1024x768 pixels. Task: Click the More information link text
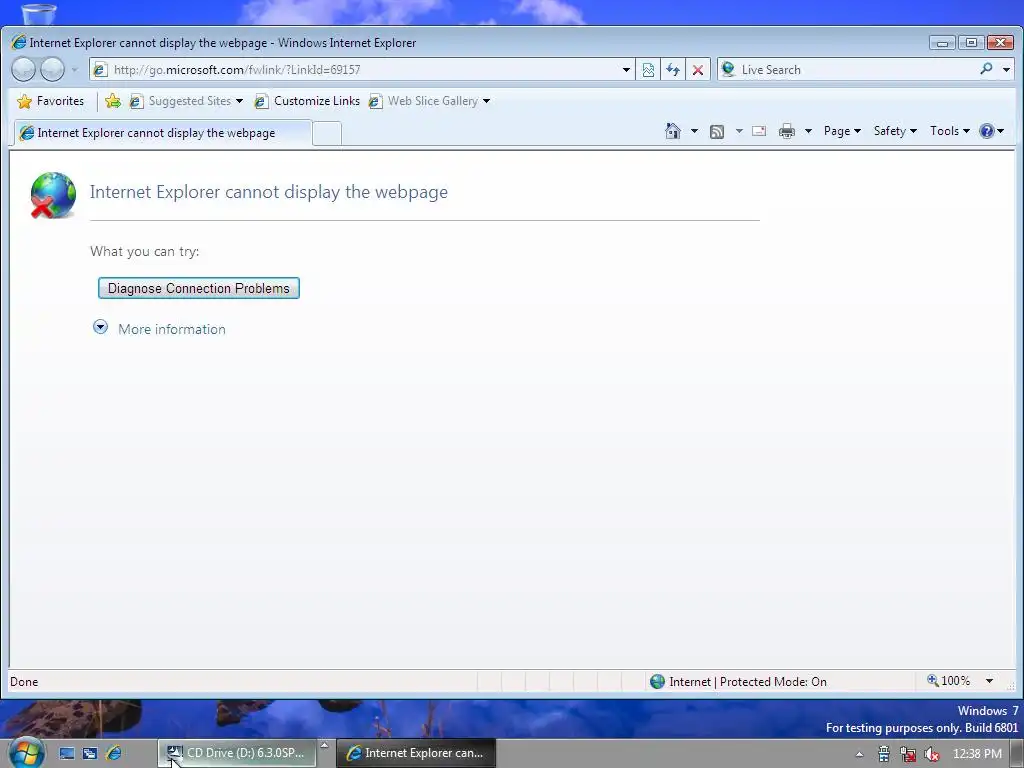pyautogui.click(x=172, y=329)
